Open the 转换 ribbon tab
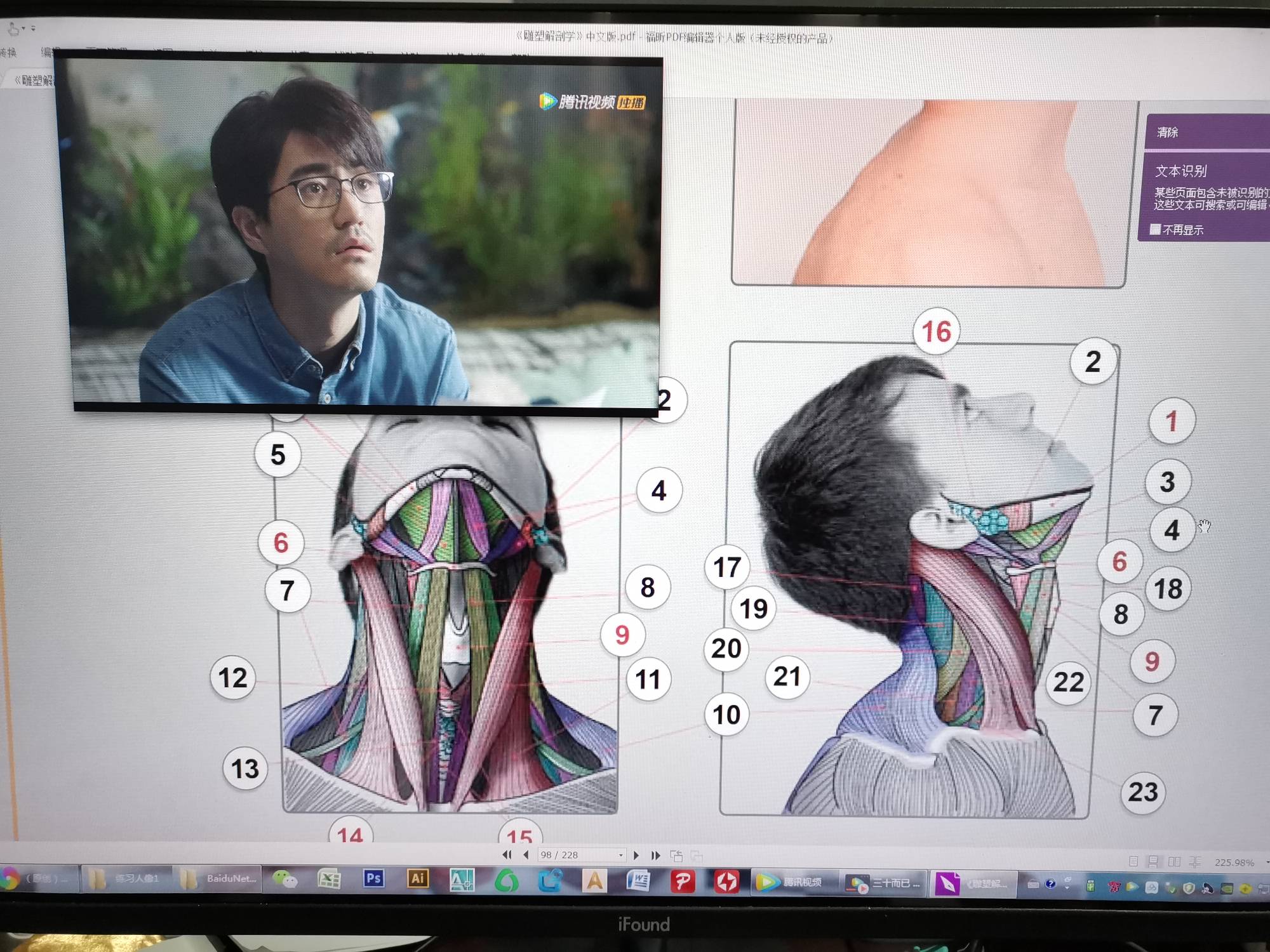The image size is (1270, 952). (8, 52)
